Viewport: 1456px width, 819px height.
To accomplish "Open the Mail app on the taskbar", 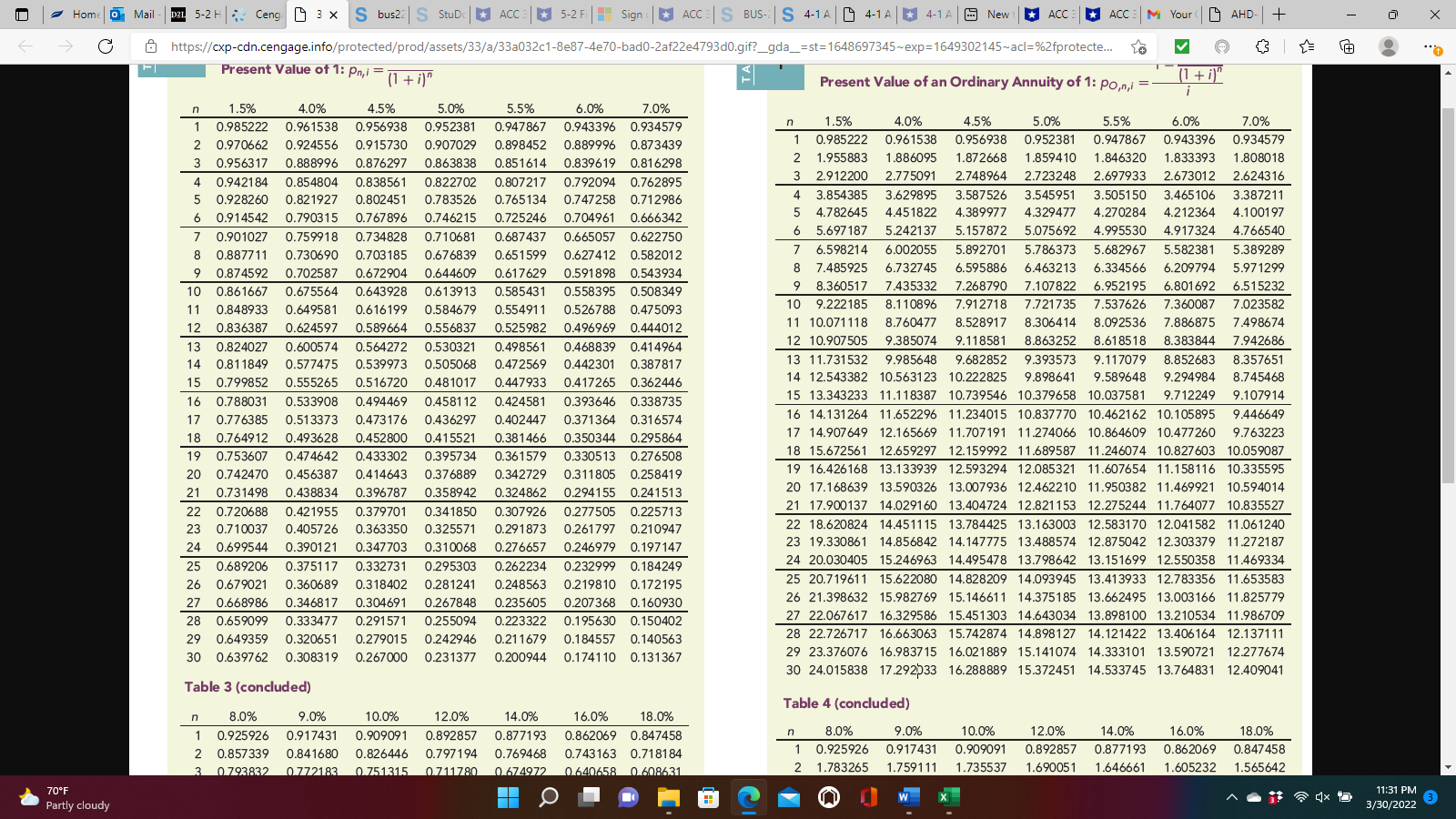I will [x=789, y=797].
